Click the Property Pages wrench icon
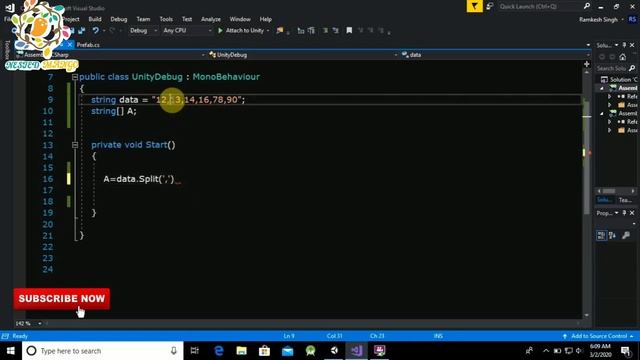 click(626, 235)
